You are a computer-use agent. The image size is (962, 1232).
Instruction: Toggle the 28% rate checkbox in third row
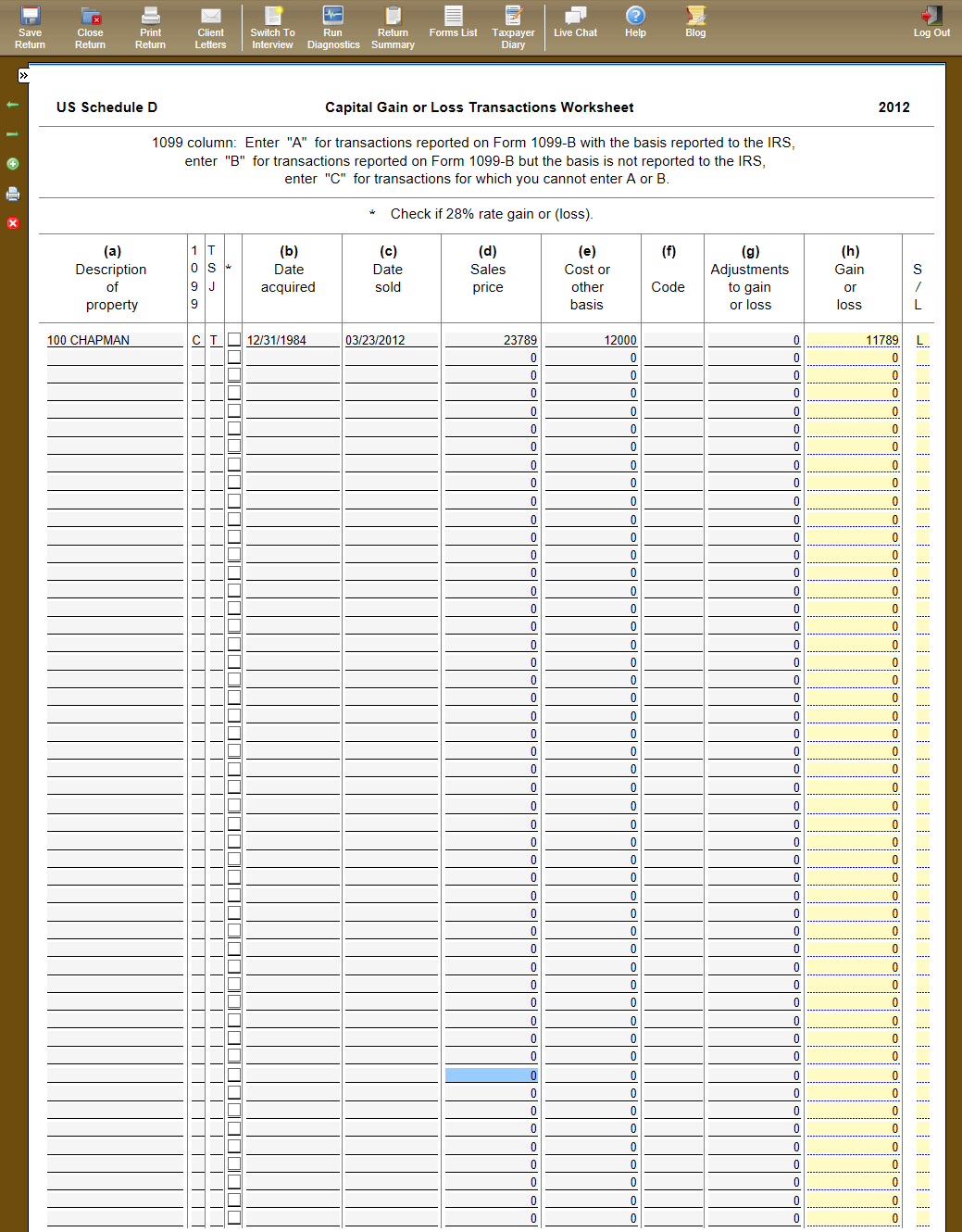point(234,375)
